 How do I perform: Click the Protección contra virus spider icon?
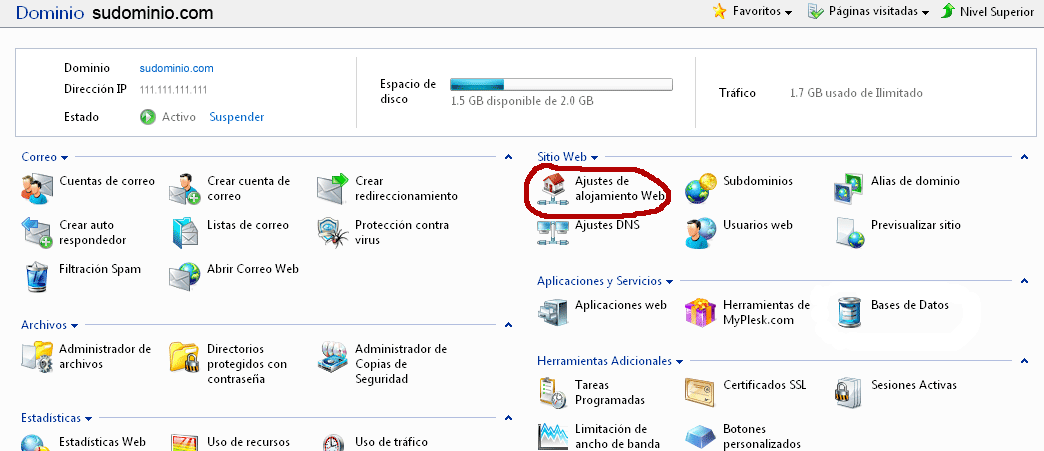pyautogui.click(x=333, y=233)
